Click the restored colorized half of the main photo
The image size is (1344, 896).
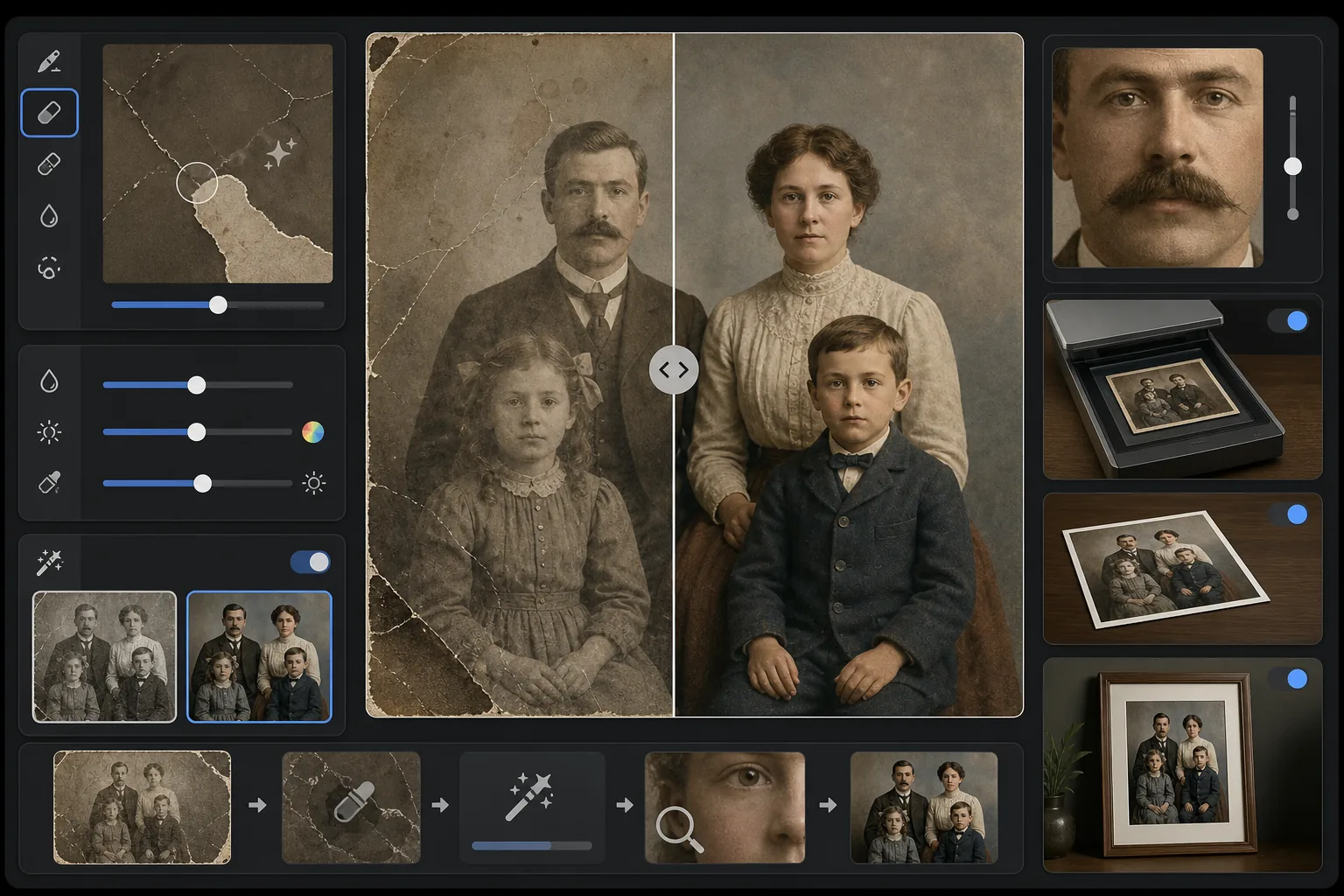point(849,375)
